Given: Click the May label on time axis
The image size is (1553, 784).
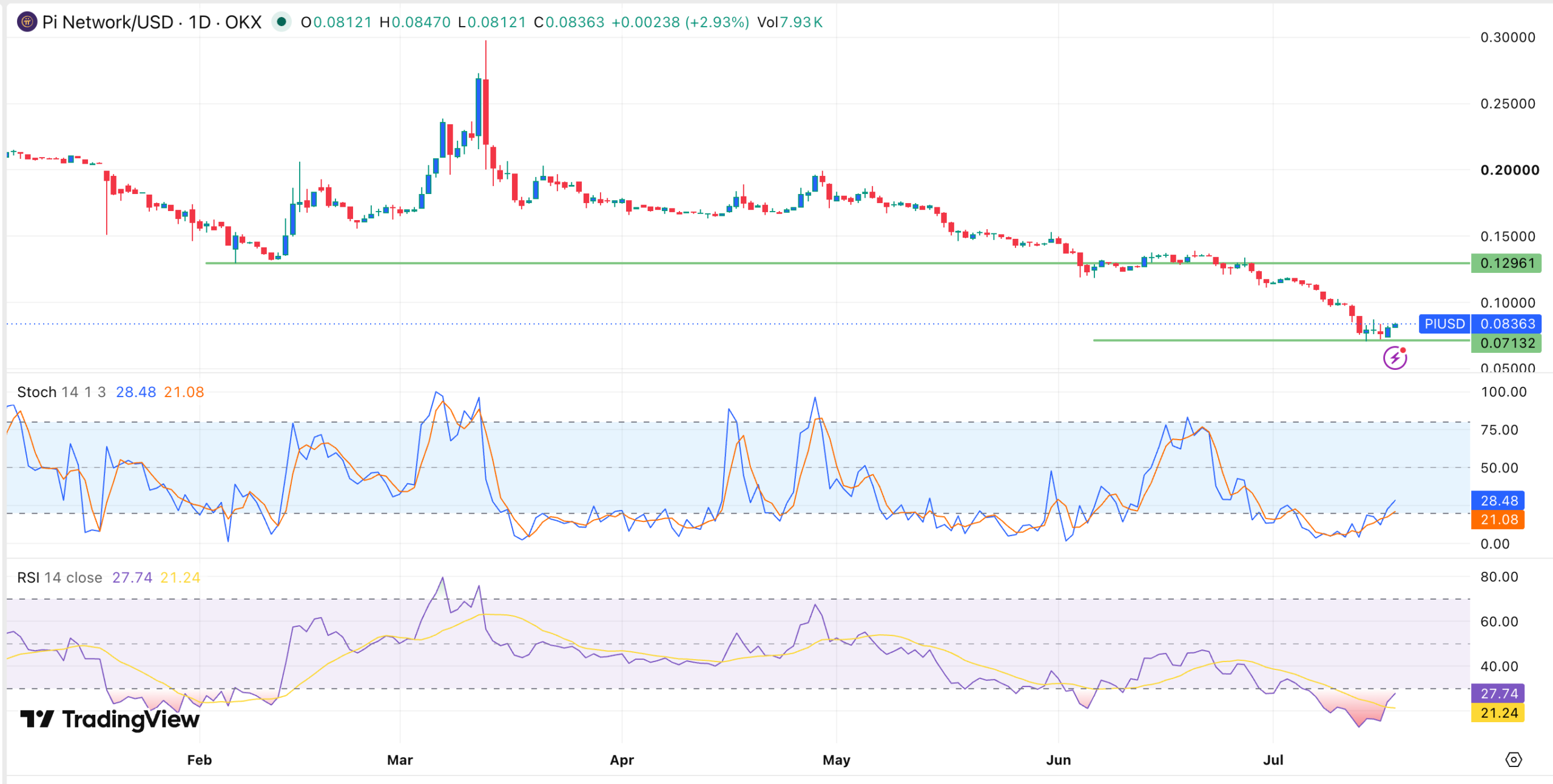Looking at the screenshot, I should click(x=836, y=760).
